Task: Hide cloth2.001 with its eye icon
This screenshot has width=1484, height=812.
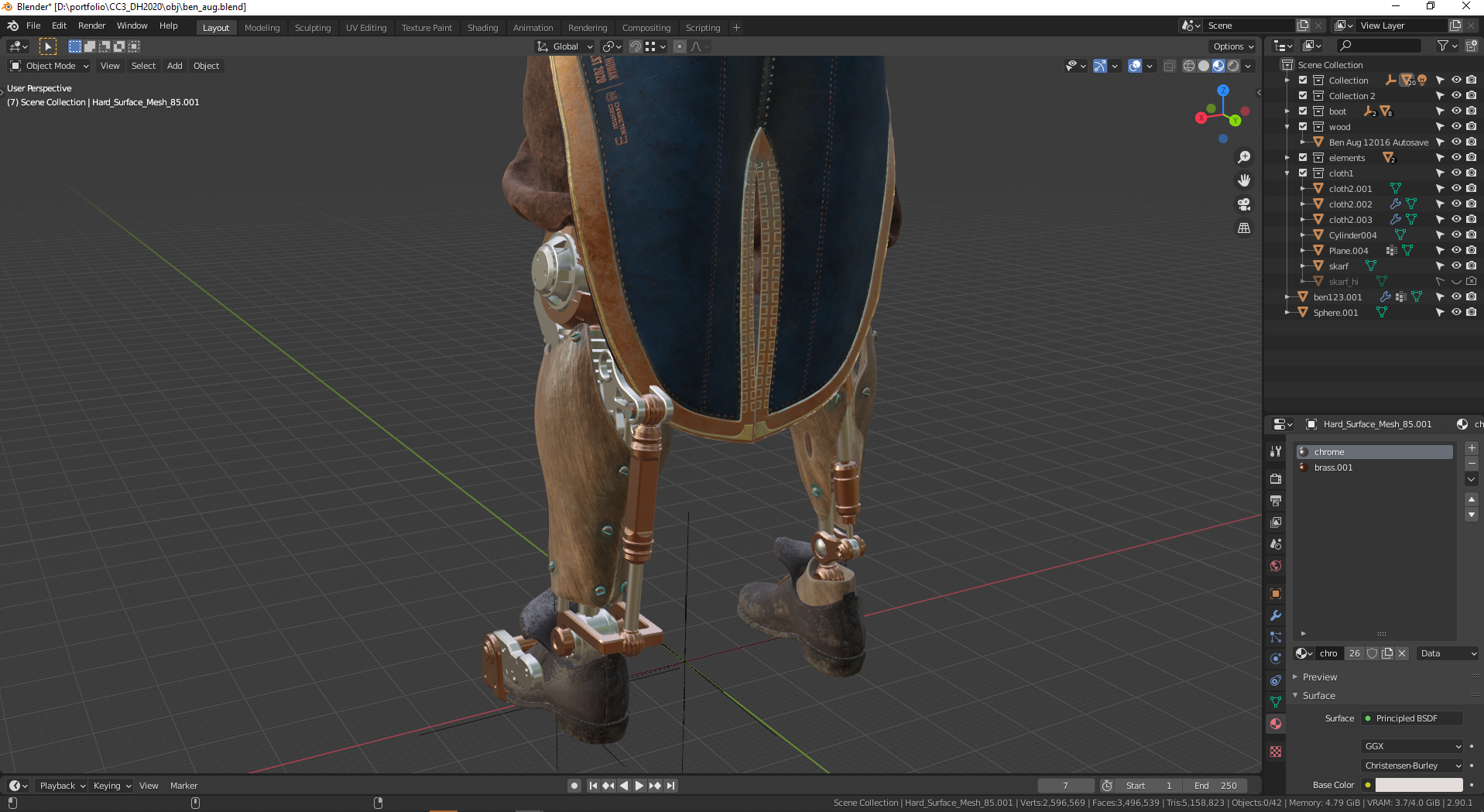Action: (1456, 188)
